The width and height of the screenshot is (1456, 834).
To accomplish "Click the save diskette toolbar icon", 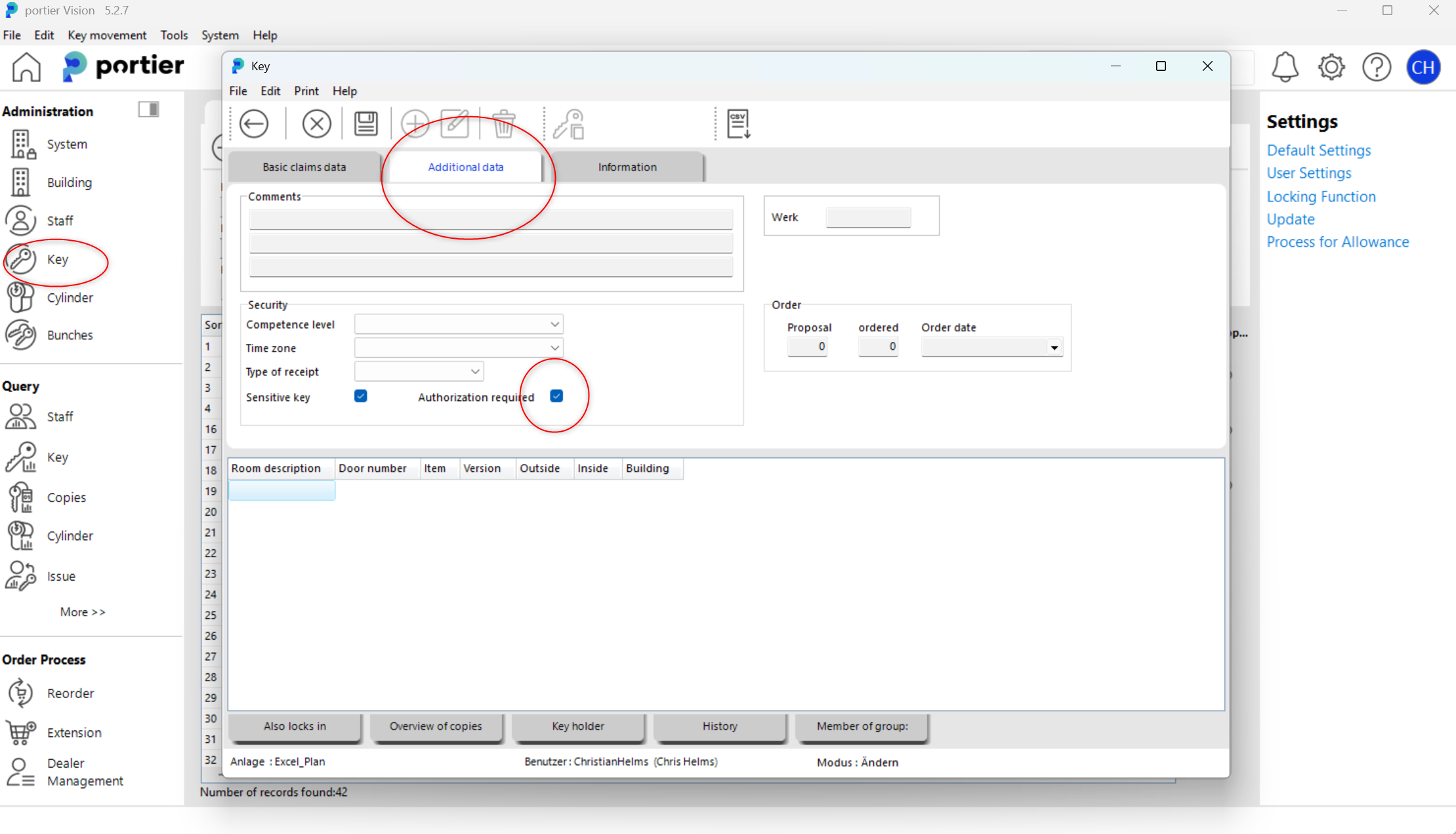I will click(366, 124).
